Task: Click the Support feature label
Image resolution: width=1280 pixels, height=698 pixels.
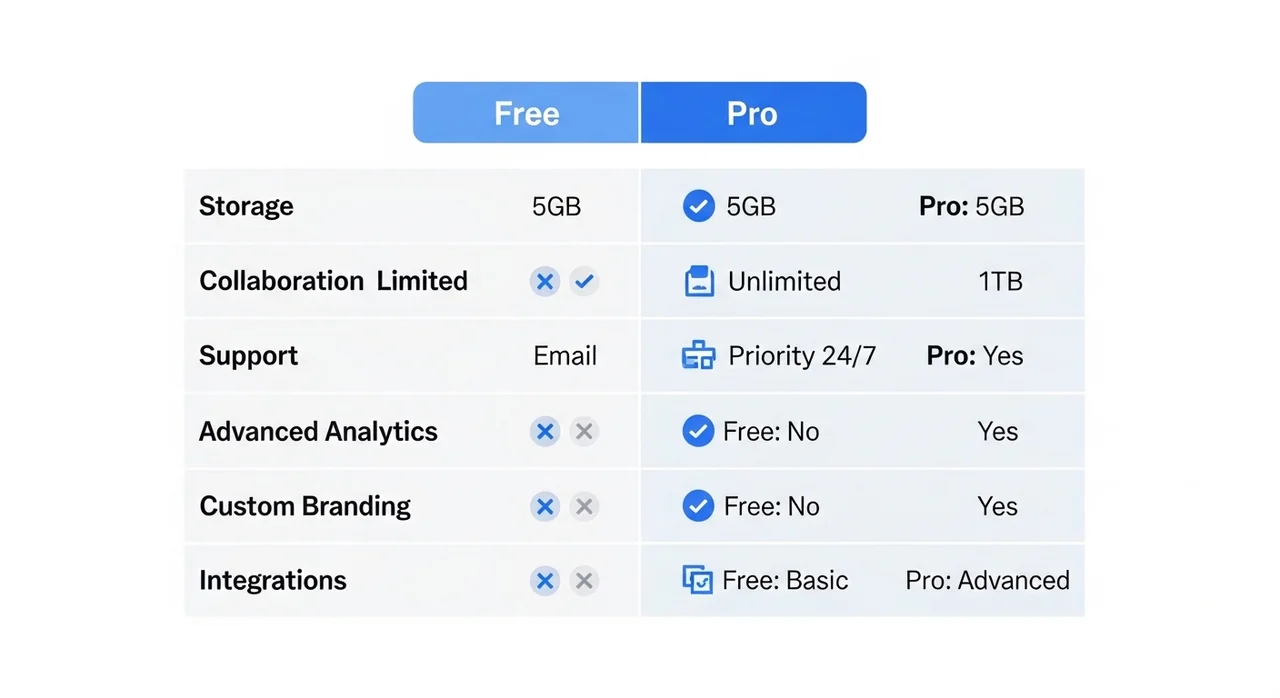Action: 248,356
